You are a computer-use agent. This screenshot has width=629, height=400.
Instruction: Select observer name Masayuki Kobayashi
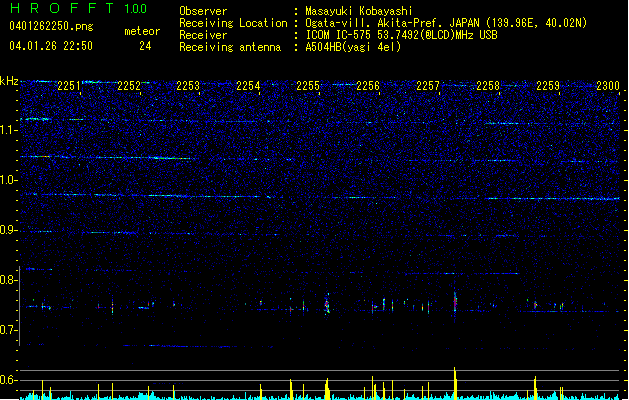click(x=359, y=11)
